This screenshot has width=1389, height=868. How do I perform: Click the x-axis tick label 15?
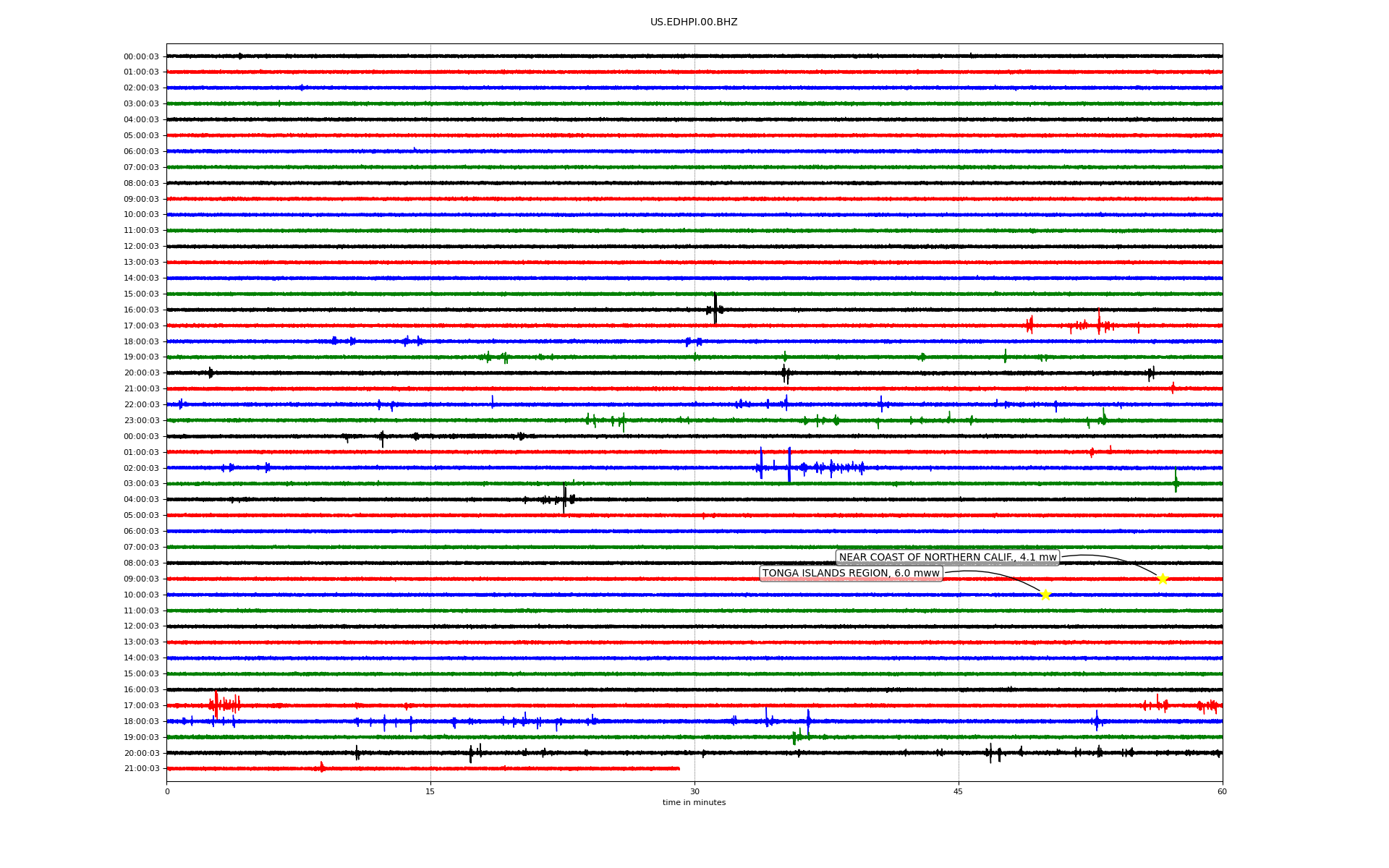(430, 791)
